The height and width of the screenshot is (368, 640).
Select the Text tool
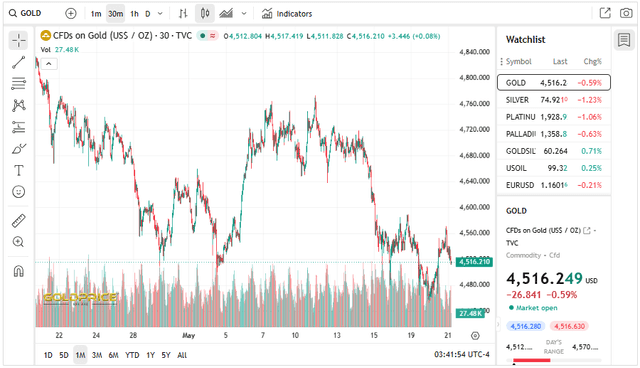(x=18, y=170)
